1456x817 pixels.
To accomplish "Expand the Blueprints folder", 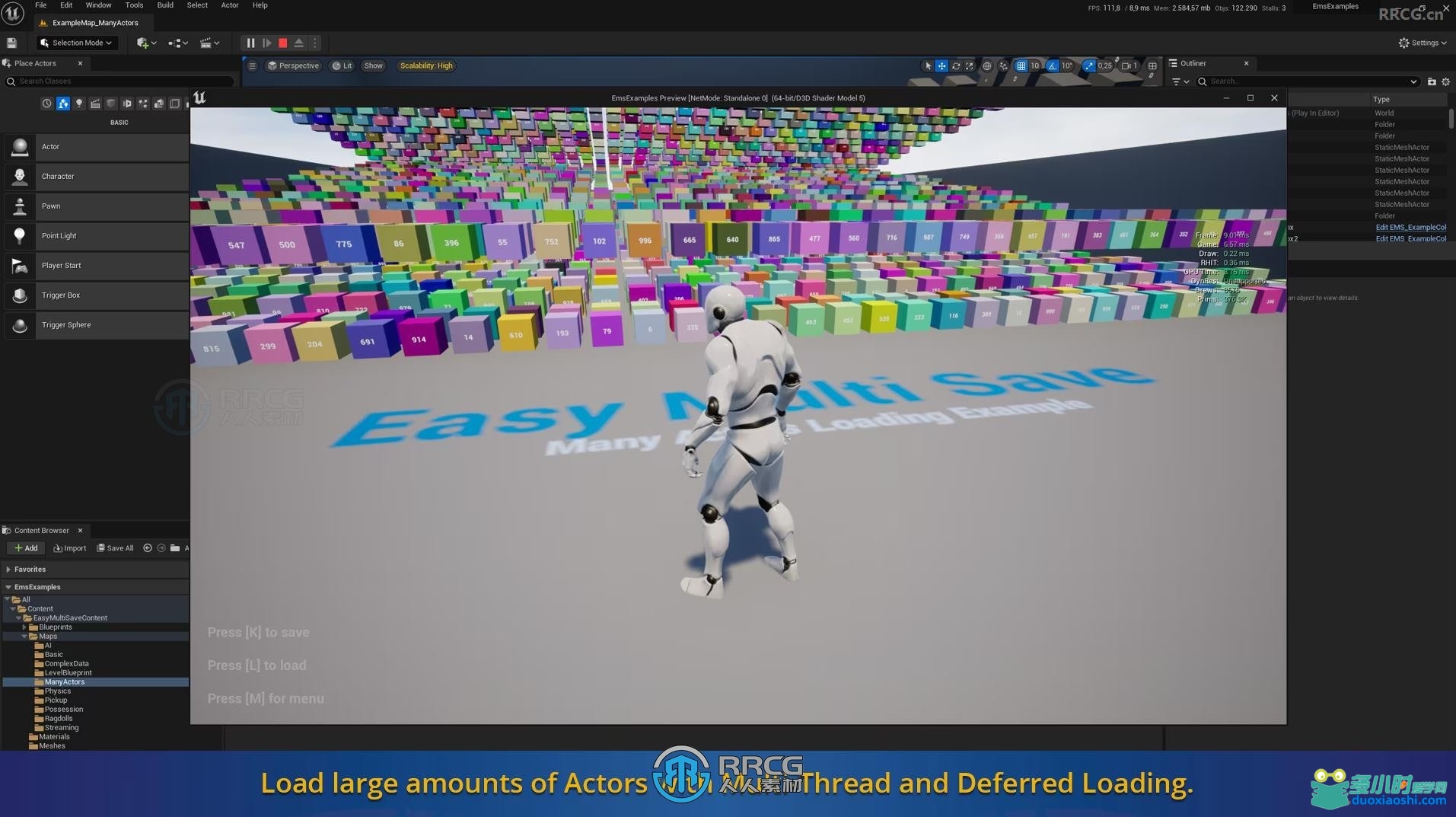I will 25,627.
